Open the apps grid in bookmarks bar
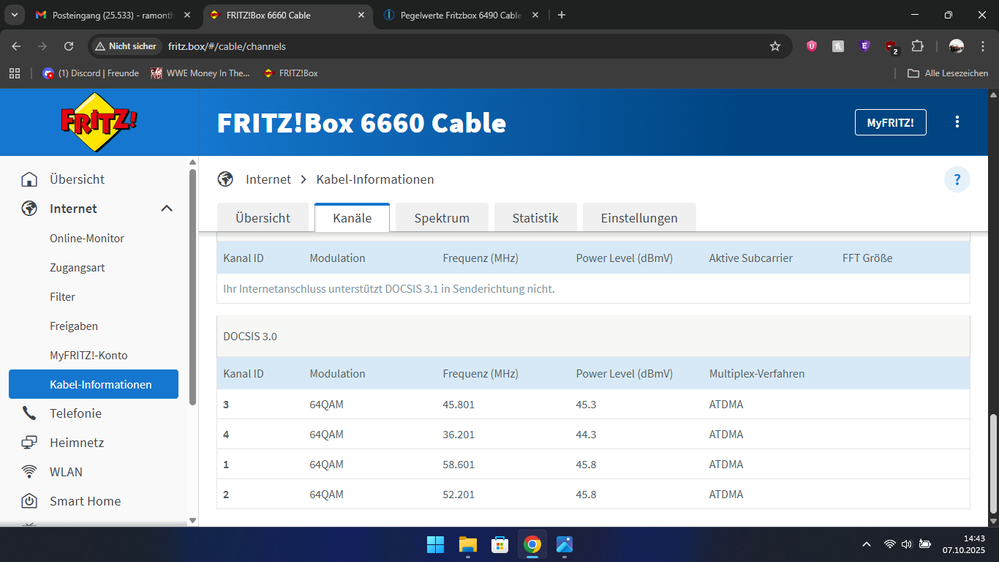Viewport: 999px width, 562px height. (15, 73)
